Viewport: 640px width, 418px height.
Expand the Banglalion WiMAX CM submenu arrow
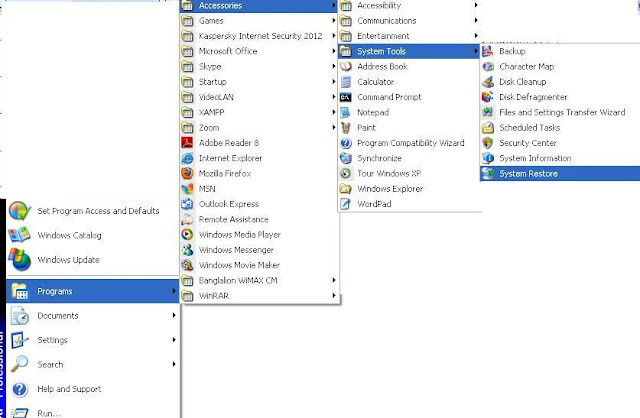pyautogui.click(x=334, y=280)
